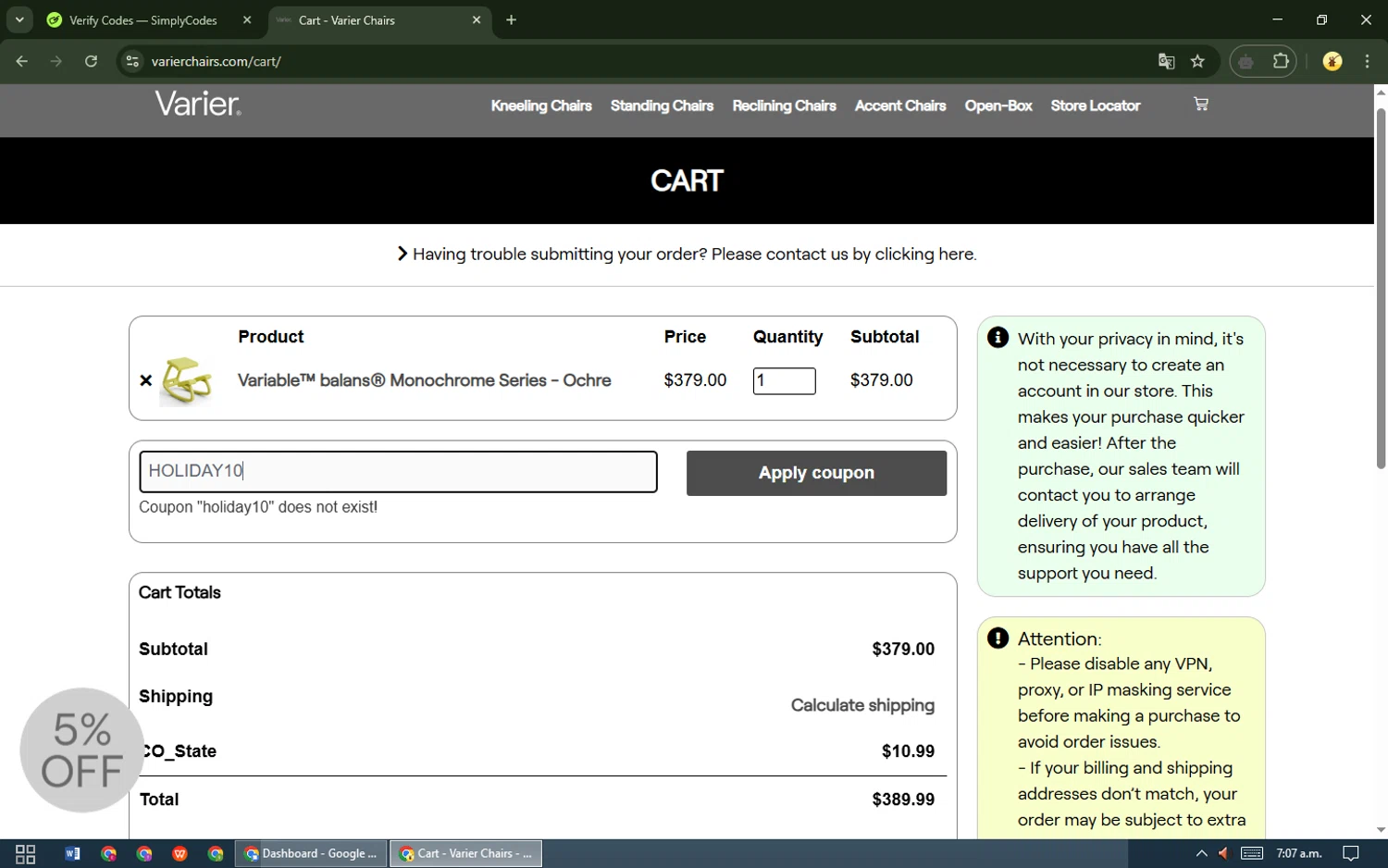Click the page vertical scrollbar thumb
Screen dimensions: 1388x868
point(1381,289)
